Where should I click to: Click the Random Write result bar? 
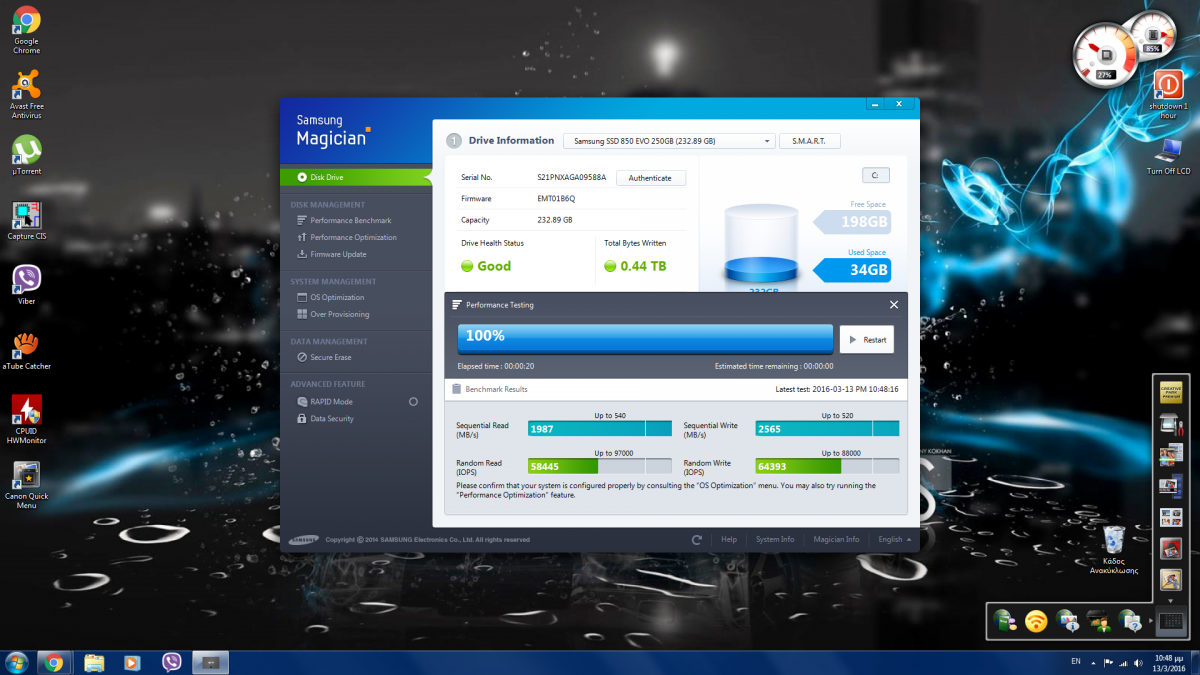[827, 466]
